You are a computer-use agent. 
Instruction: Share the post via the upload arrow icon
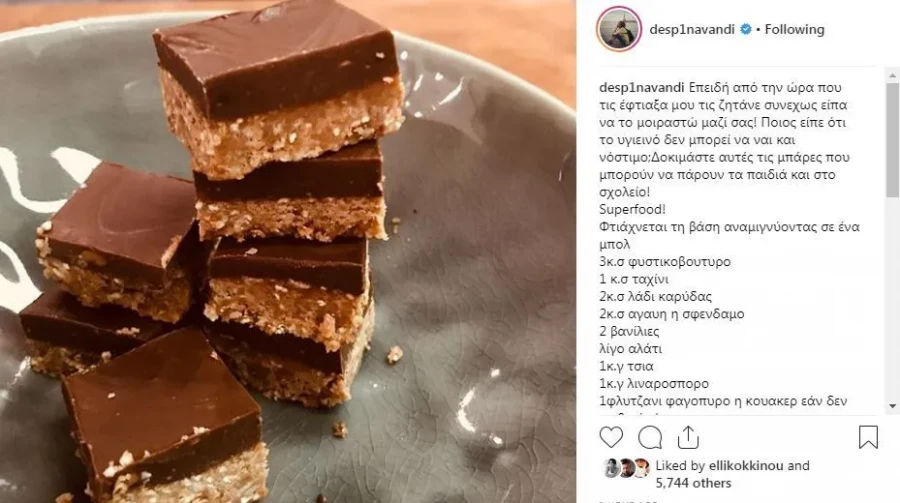[688, 438]
